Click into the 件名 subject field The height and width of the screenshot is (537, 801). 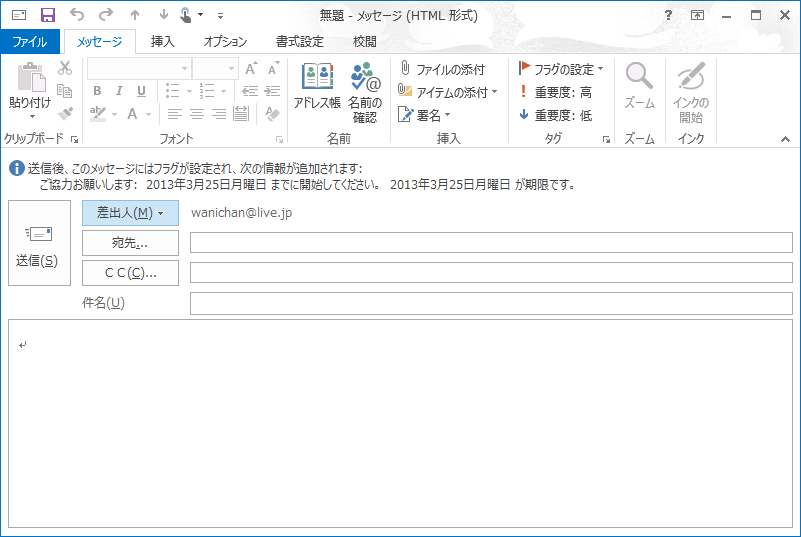(491, 303)
